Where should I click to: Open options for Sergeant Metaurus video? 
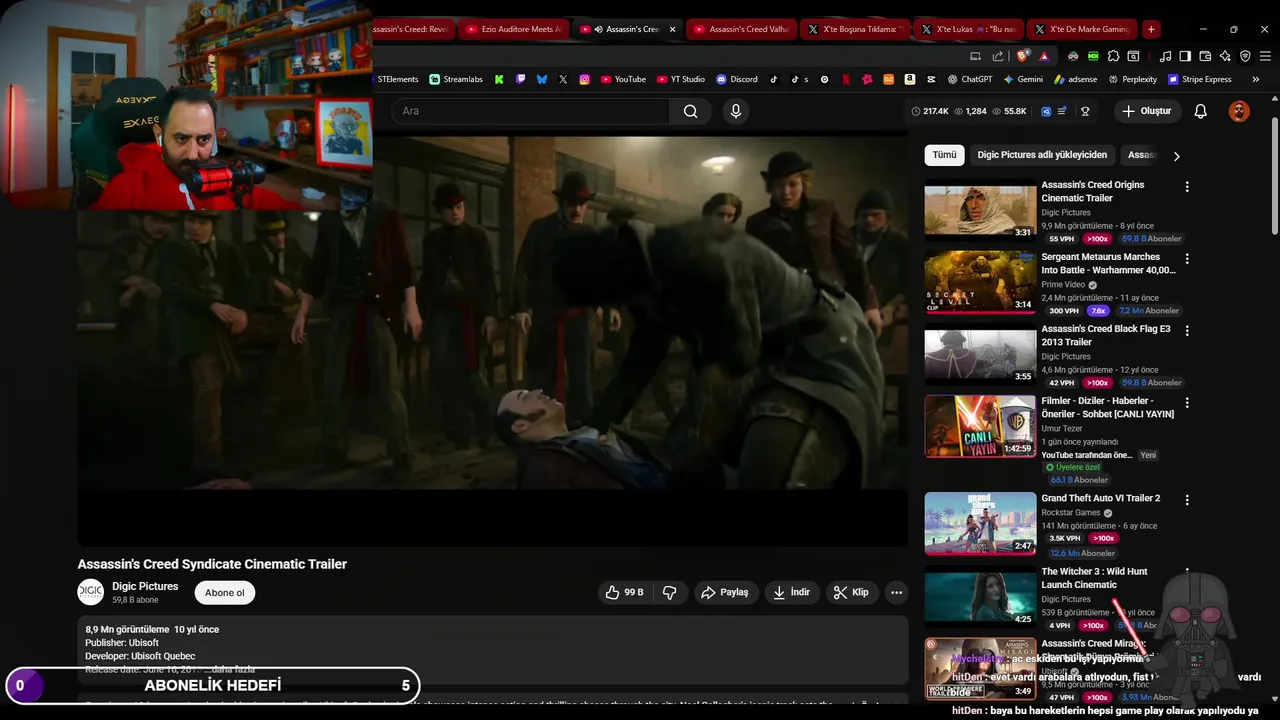1187,259
